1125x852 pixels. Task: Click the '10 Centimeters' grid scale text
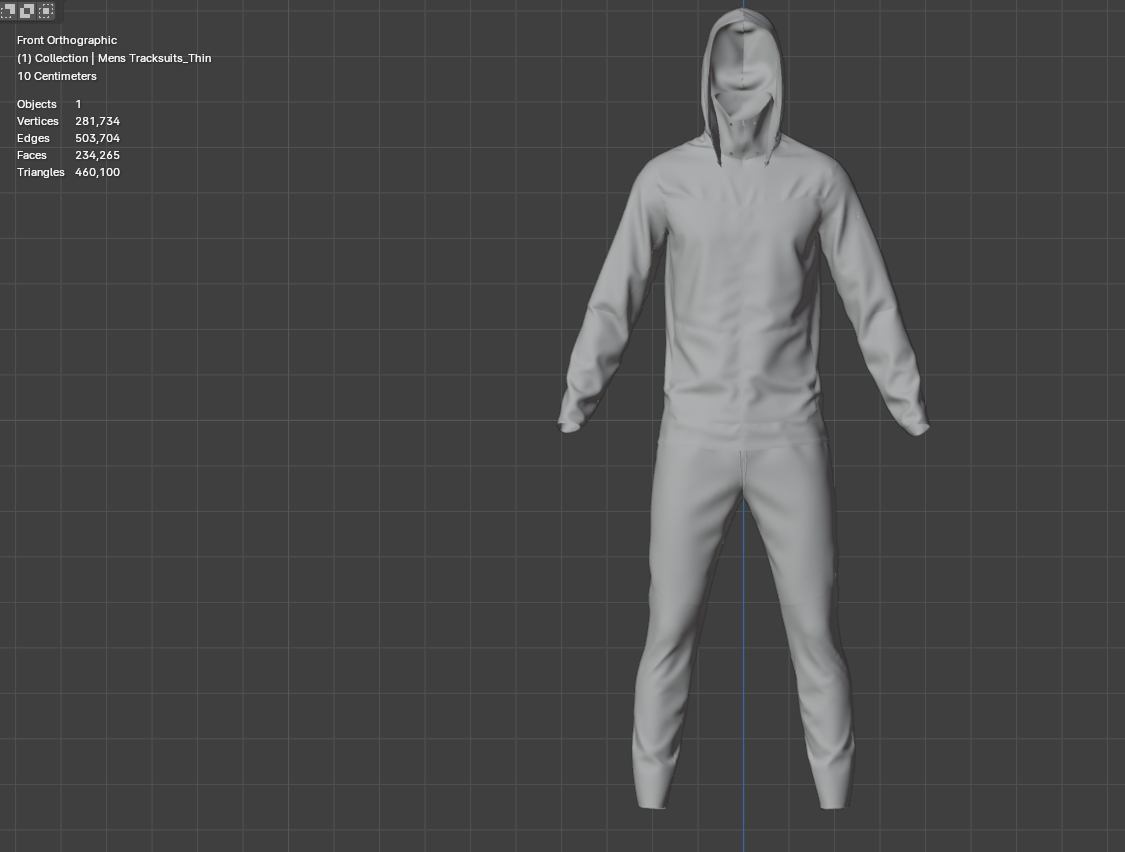[57, 76]
